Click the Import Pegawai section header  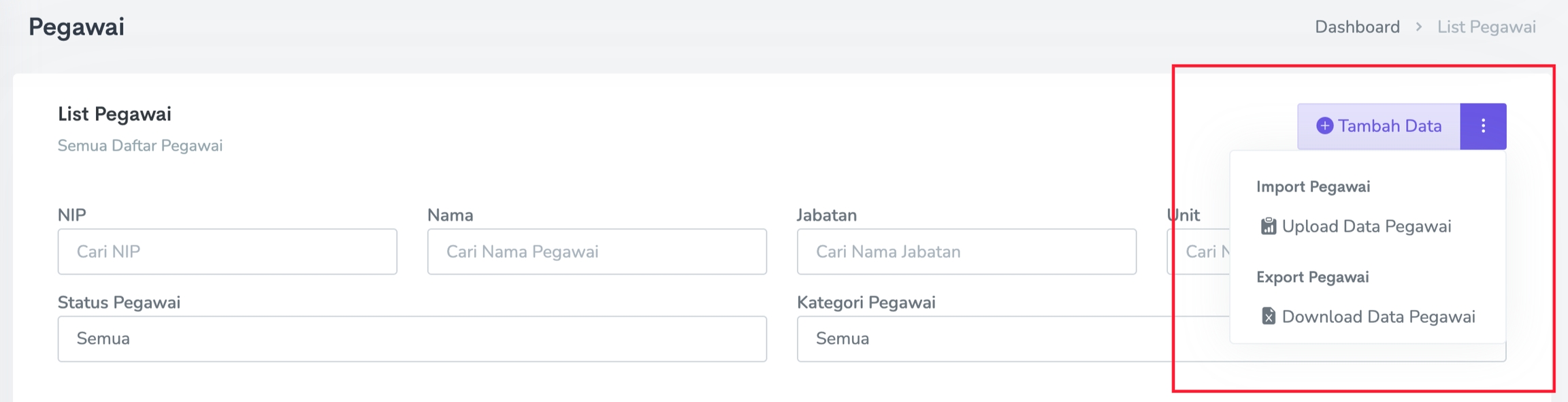click(1313, 187)
